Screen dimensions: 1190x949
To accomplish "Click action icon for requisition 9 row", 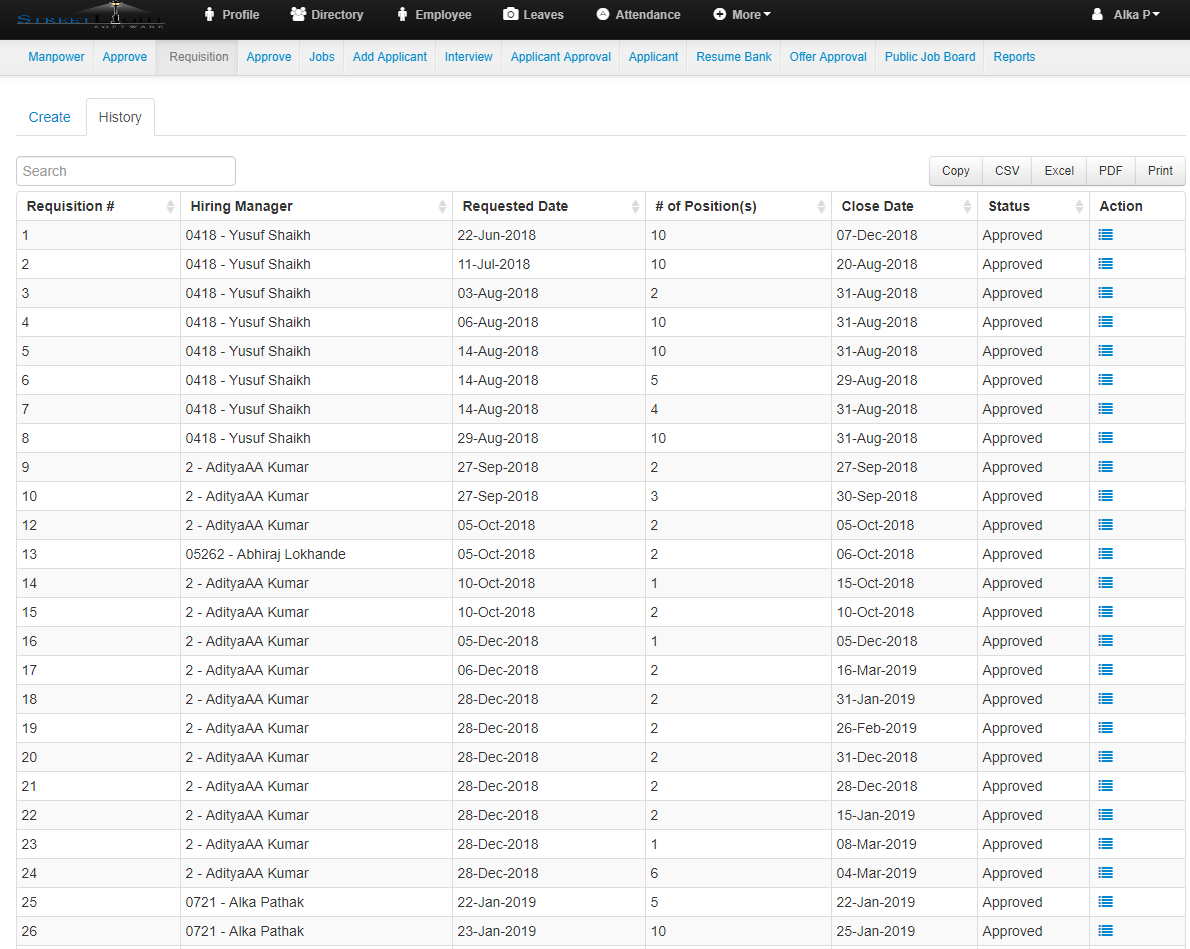I will tap(1105, 467).
